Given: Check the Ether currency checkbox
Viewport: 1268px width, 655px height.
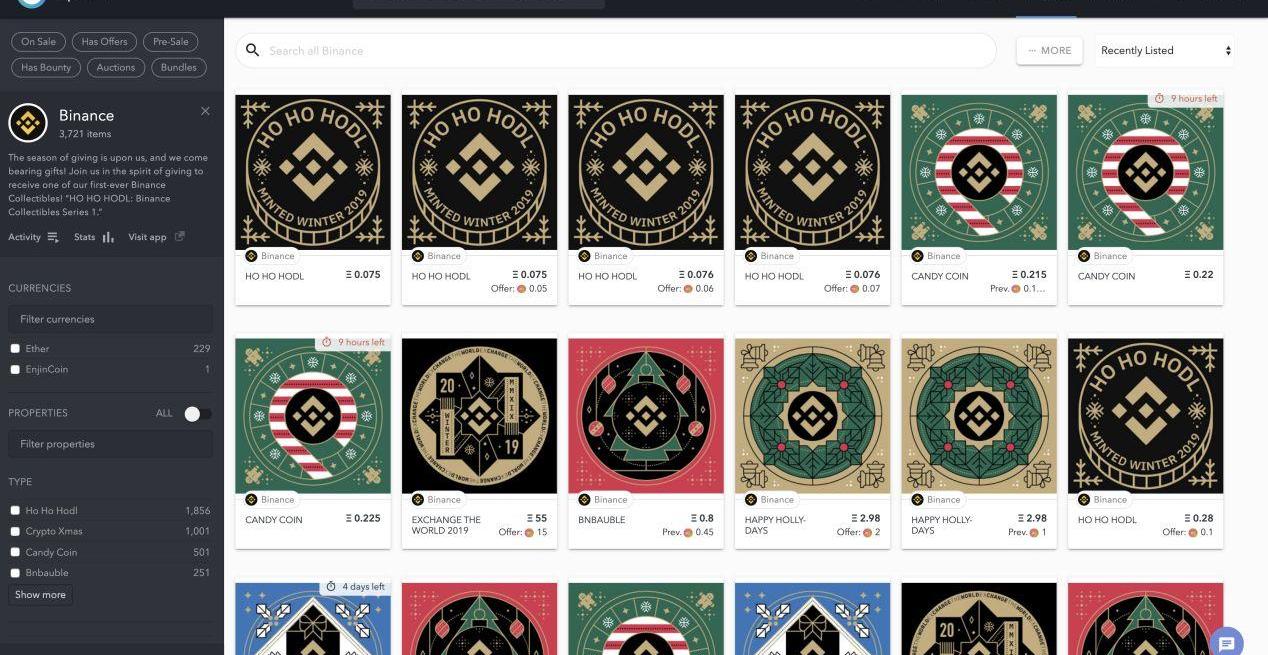Looking at the screenshot, I should (15, 349).
